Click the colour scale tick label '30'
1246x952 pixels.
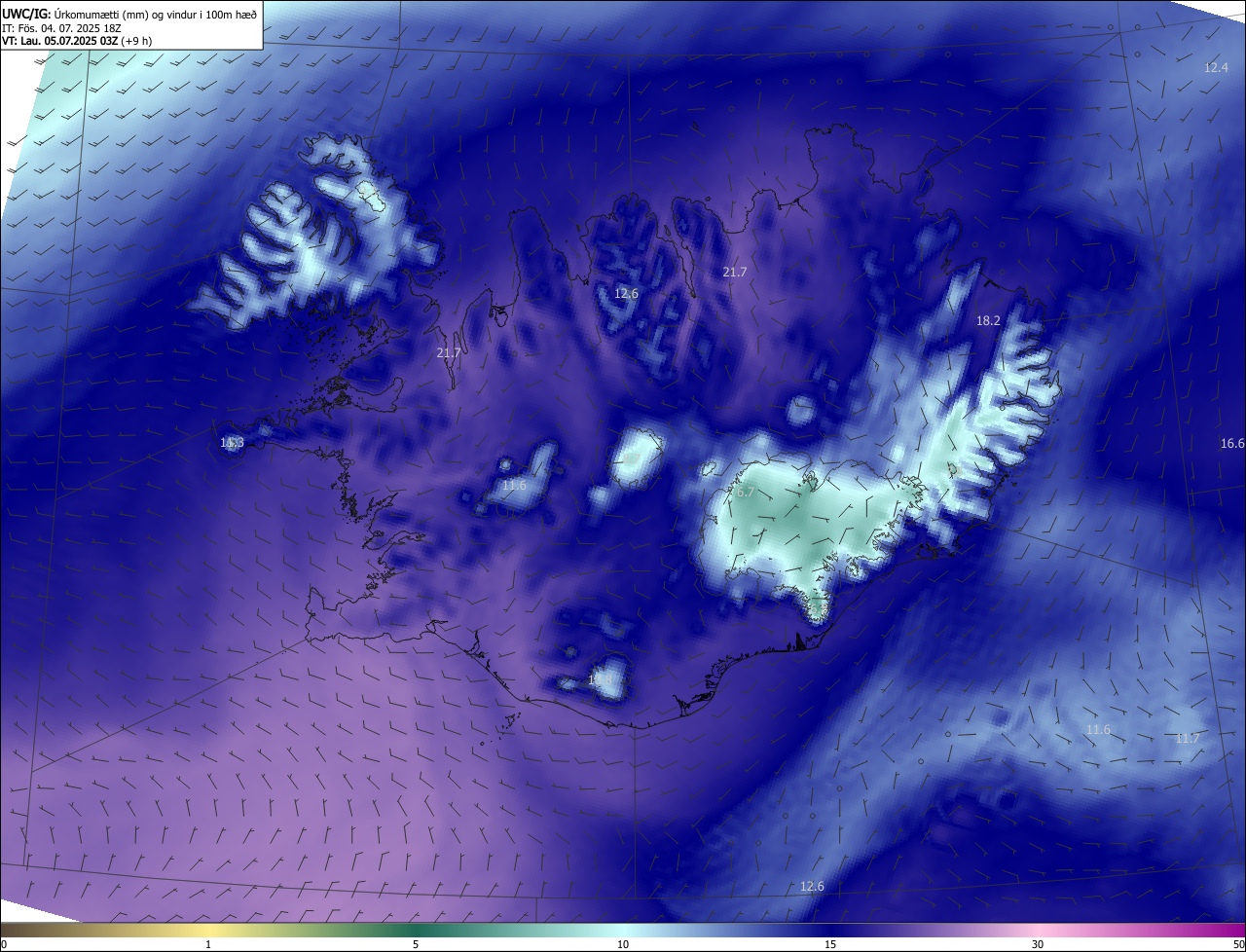1038,944
